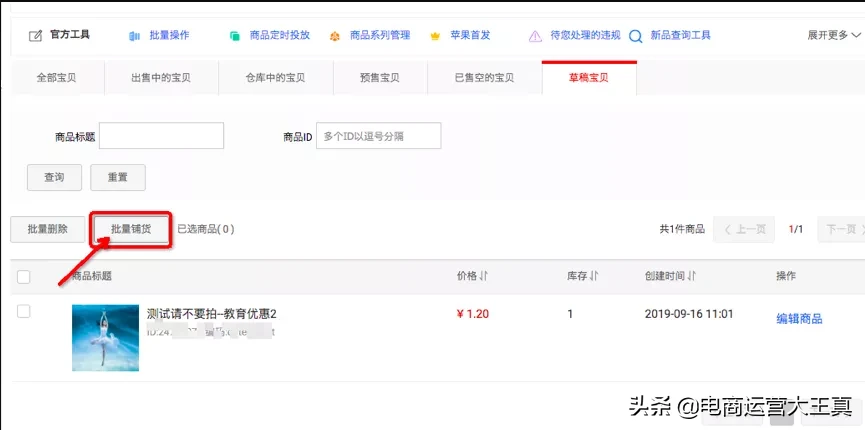The height and width of the screenshot is (430, 865).
Task: Click the 待您处理的违规 warning icon
Action: pyautogui.click(x=535, y=36)
